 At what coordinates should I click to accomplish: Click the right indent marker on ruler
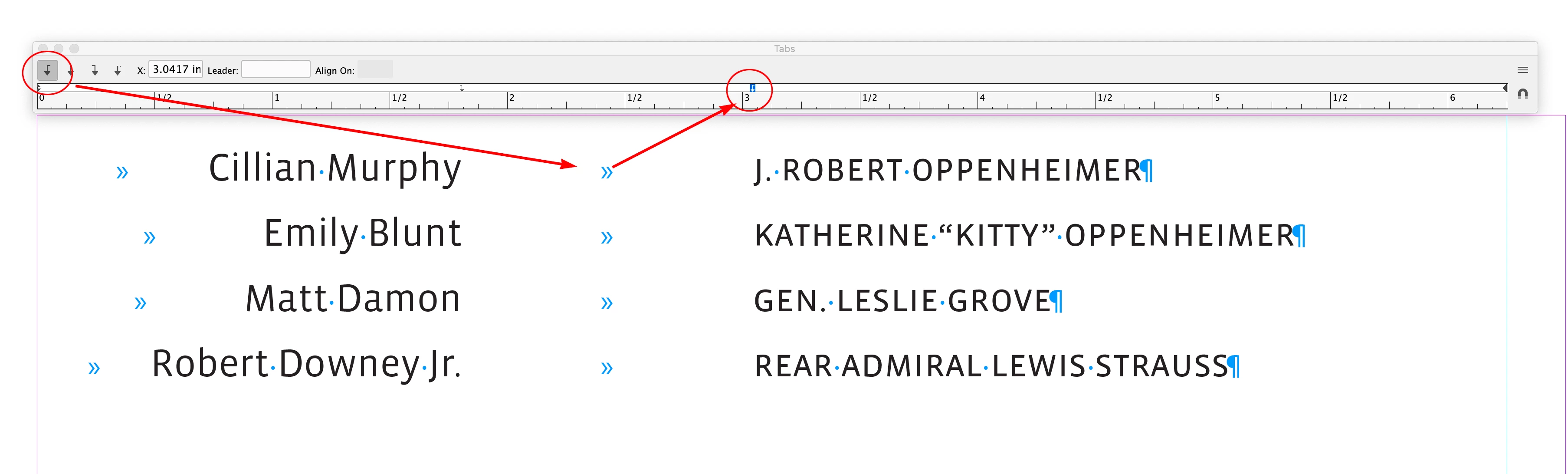click(x=1505, y=88)
